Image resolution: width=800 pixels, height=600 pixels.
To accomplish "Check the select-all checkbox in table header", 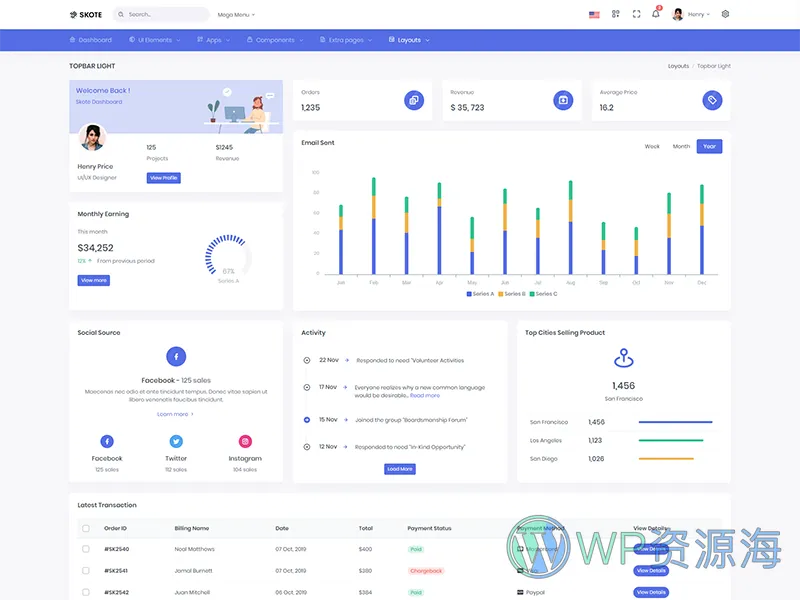I will click(86, 528).
